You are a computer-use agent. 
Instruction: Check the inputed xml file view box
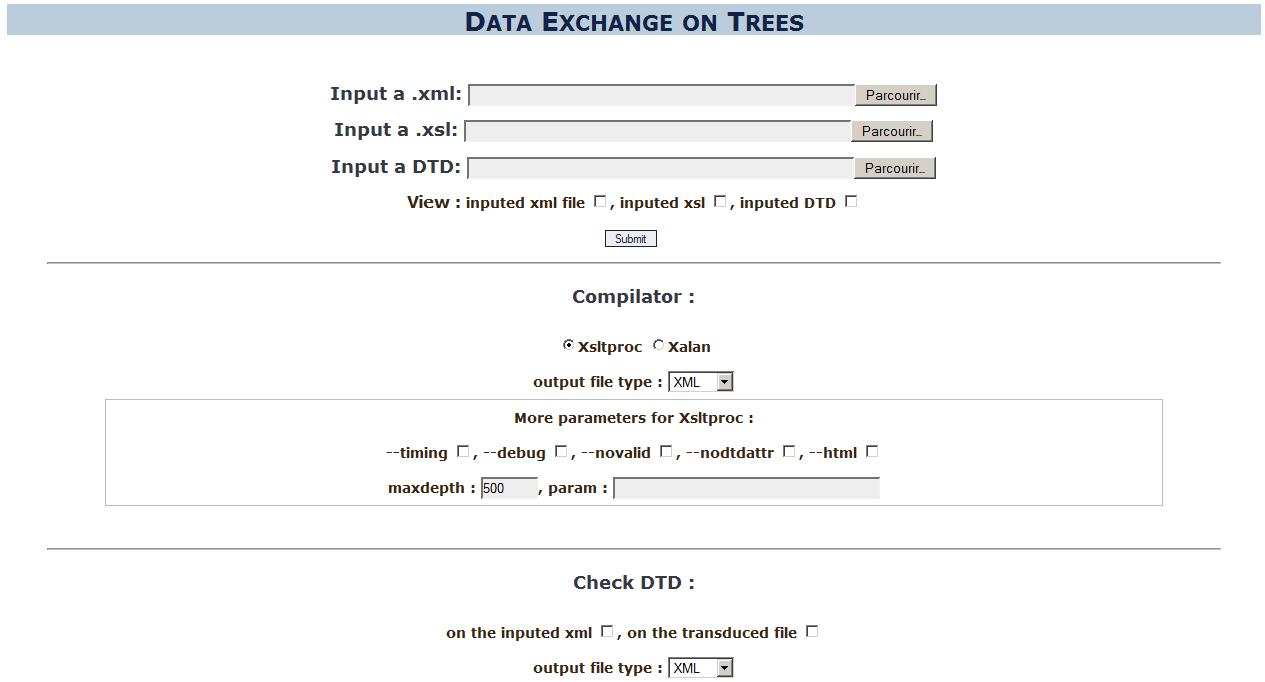point(600,201)
